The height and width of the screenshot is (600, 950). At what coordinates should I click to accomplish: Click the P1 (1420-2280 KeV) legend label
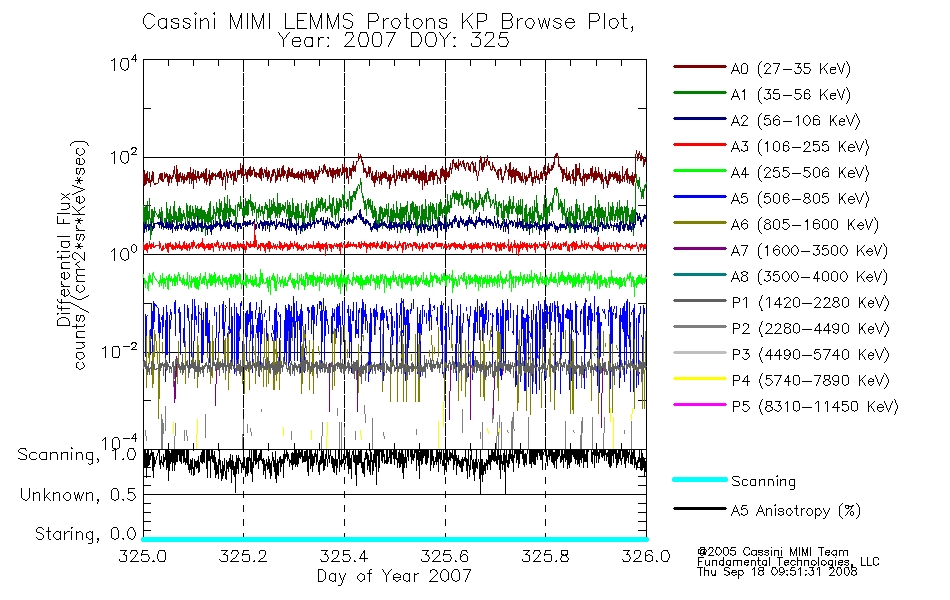811,303
